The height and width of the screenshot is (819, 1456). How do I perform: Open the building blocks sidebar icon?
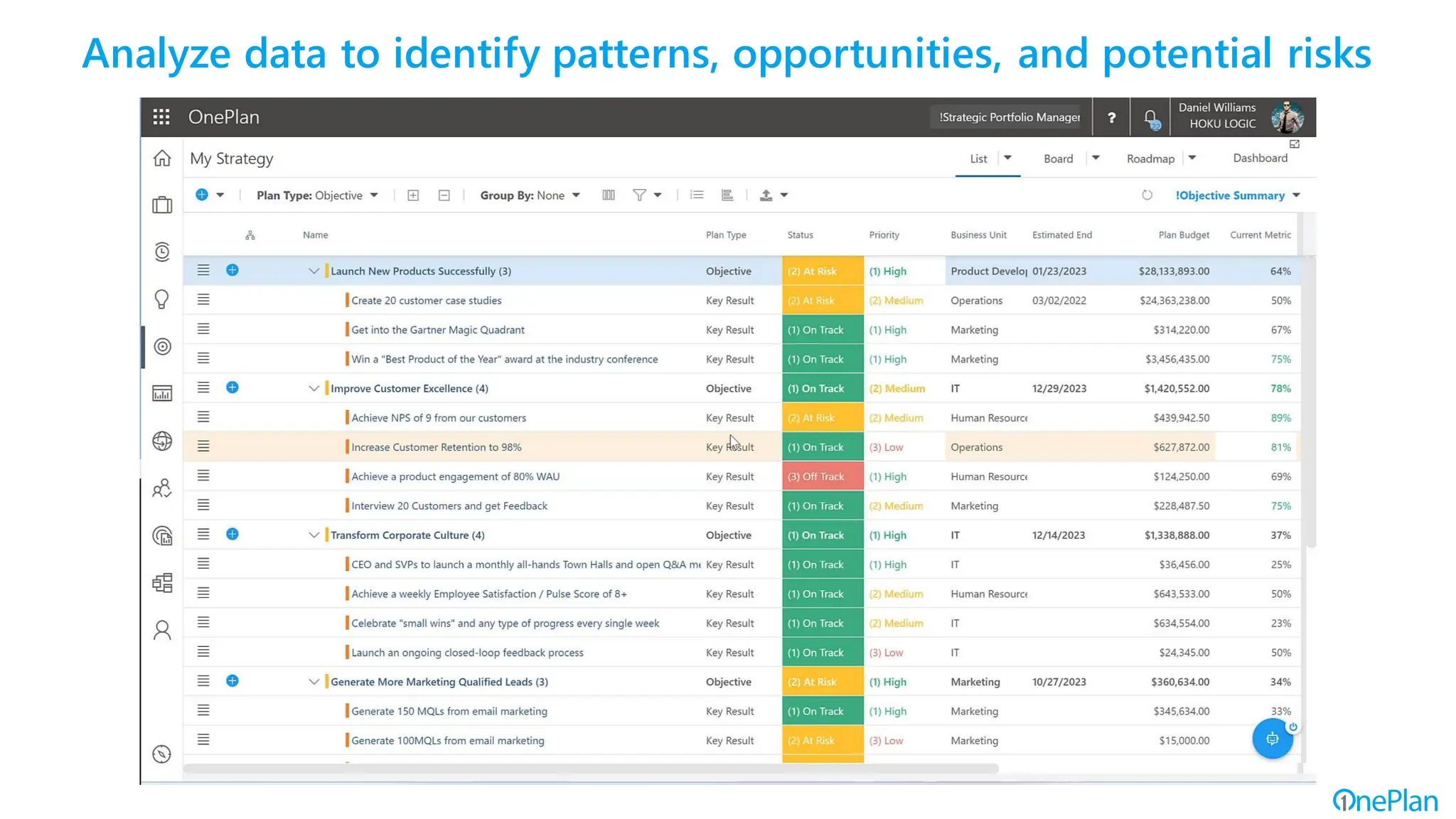coord(162,583)
